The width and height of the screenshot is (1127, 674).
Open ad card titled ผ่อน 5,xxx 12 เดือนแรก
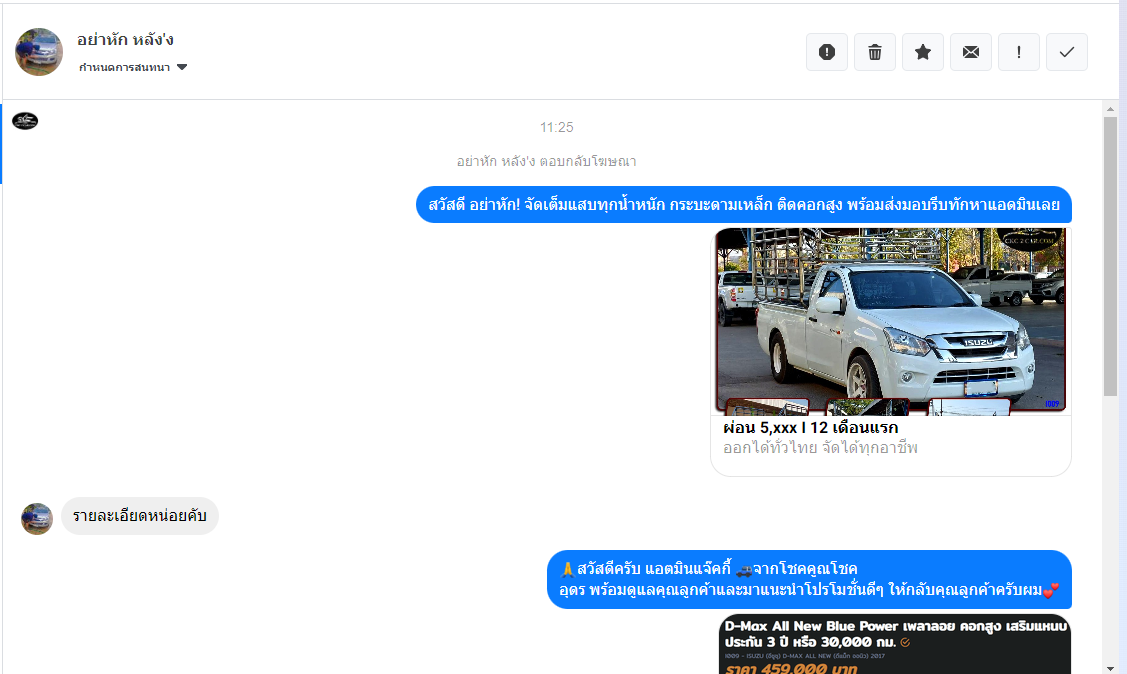[891, 352]
